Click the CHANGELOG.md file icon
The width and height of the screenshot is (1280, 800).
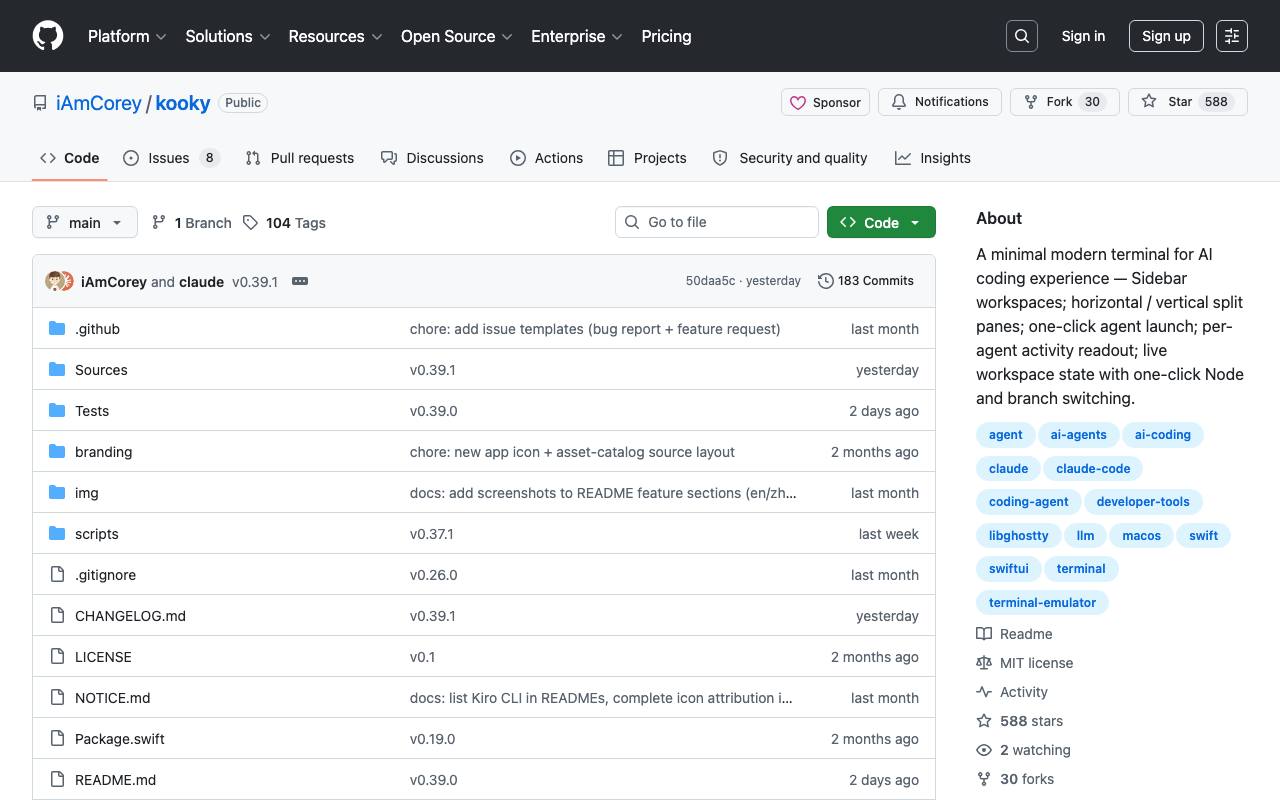tap(57, 616)
